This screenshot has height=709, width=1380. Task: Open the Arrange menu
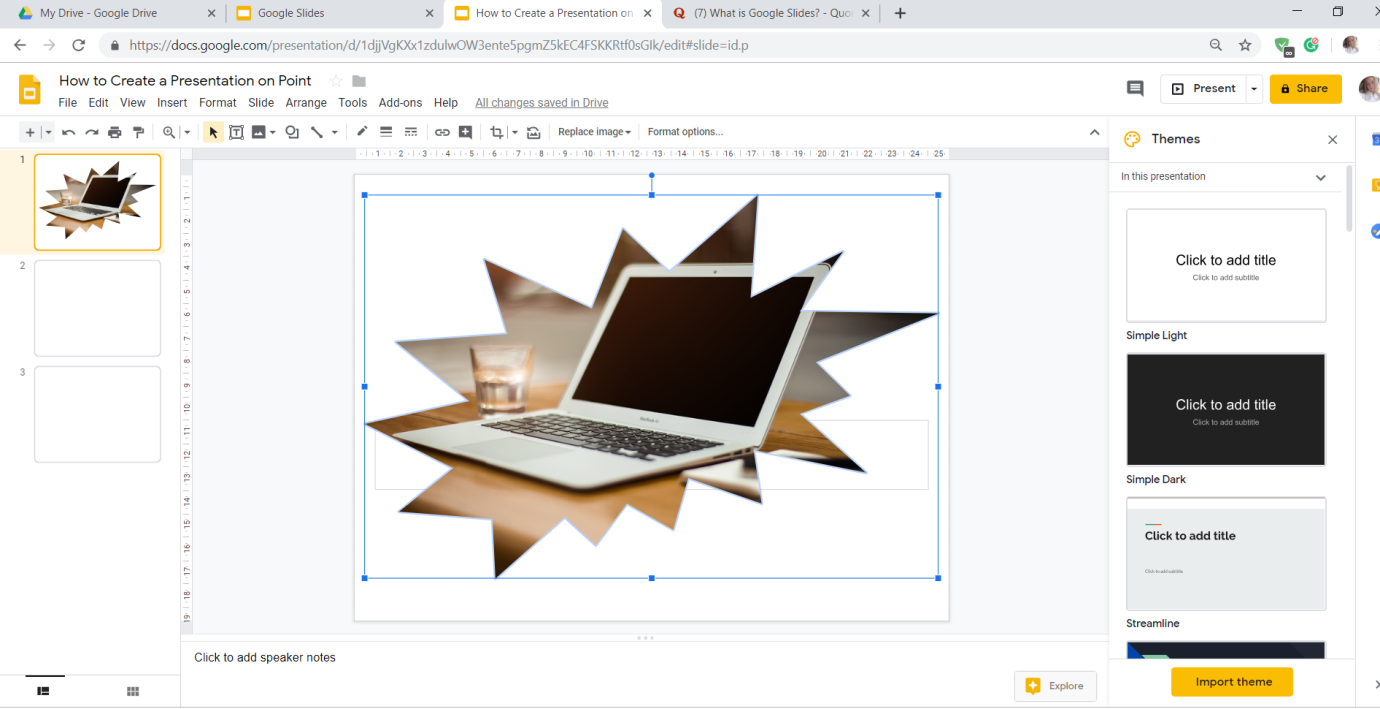click(306, 103)
